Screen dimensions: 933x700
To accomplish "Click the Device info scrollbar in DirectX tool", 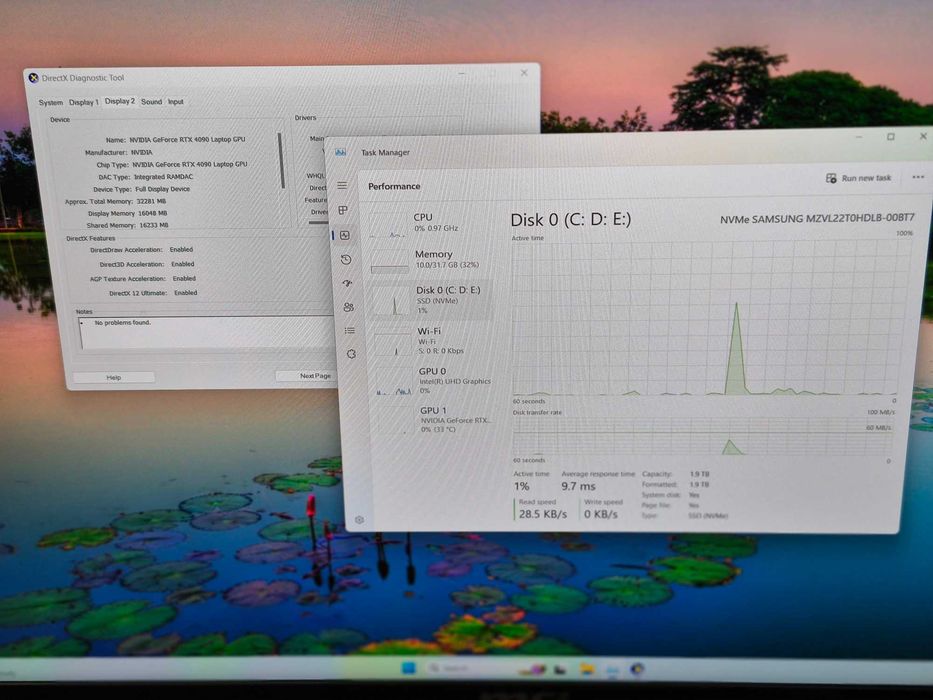I will (281, 161).
